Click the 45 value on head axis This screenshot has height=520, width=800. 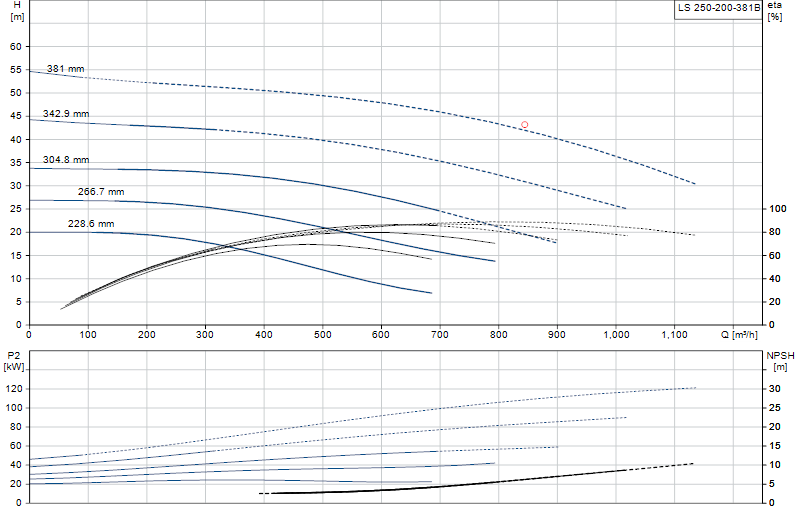click(x=16, y=116)
